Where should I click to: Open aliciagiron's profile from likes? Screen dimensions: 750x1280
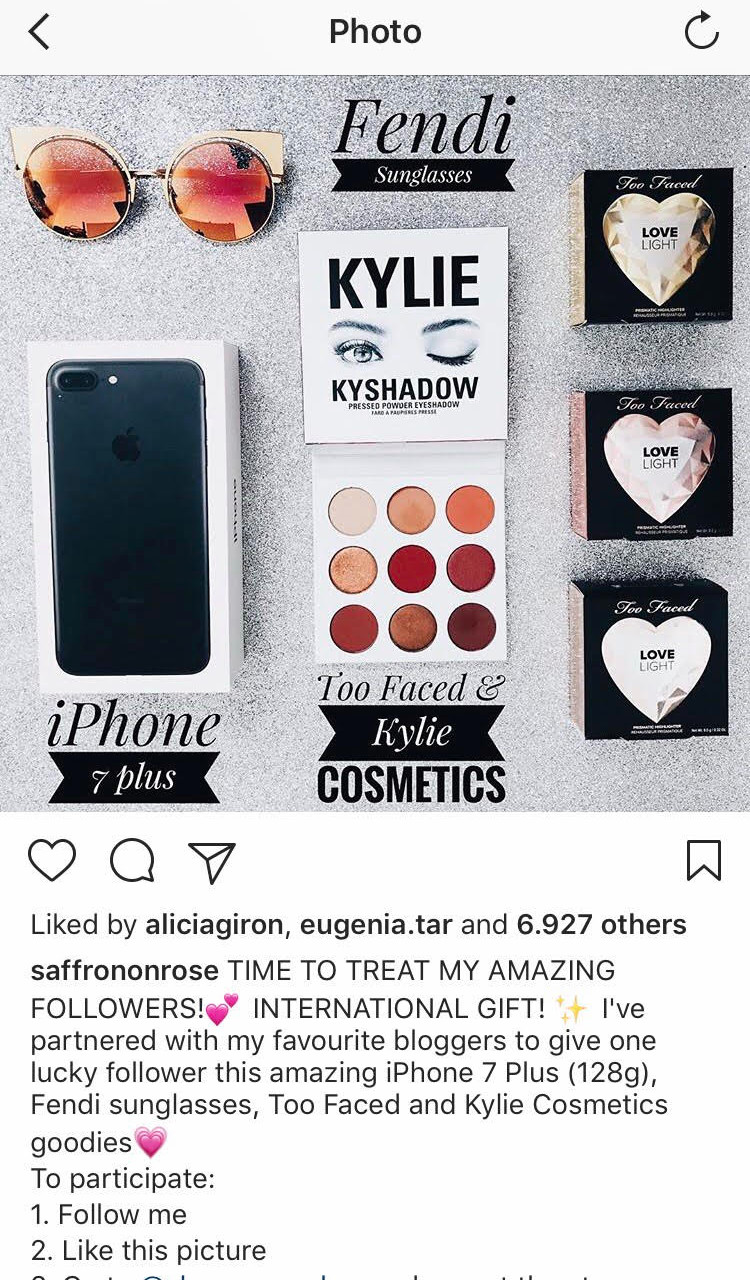coord(216,925)
